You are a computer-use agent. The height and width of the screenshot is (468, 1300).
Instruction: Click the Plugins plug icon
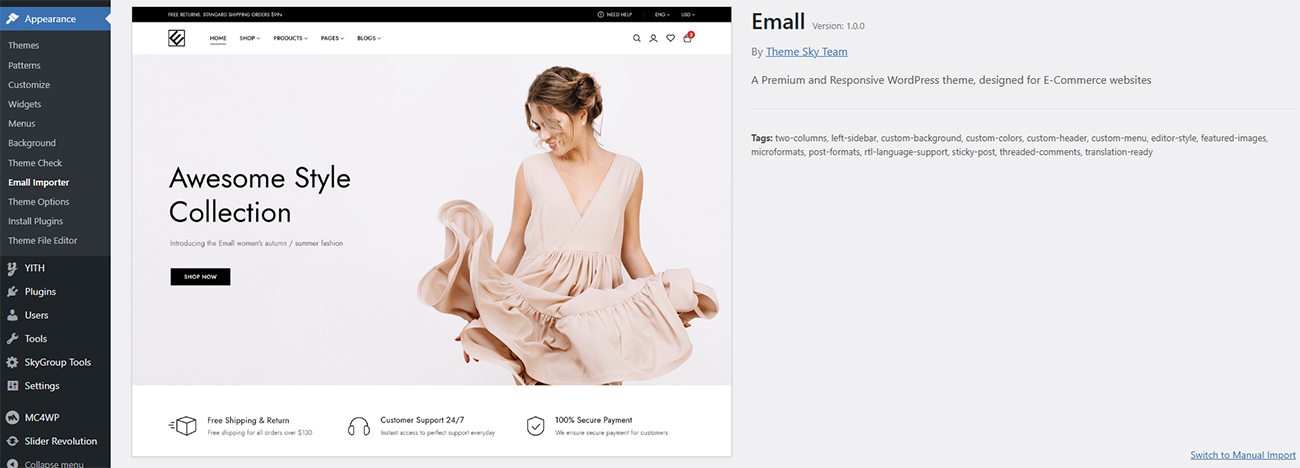point(12,292)
